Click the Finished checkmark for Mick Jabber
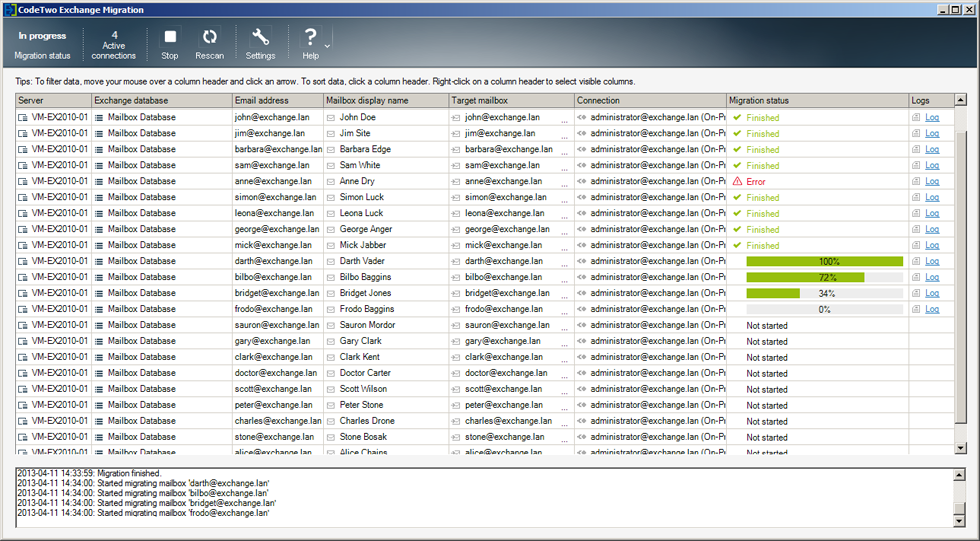Screen dimensions: 980x541 pyautogui.click(x=738, y=246)
